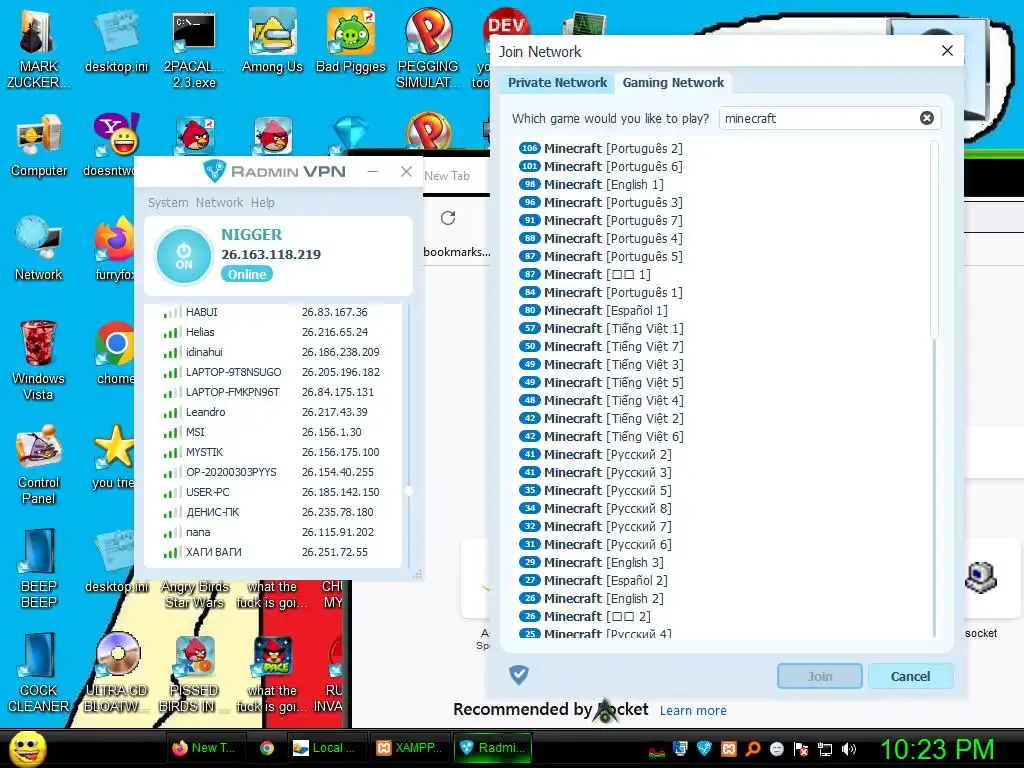
Task: Select the Leandro peer row
Action: [273, 412]
